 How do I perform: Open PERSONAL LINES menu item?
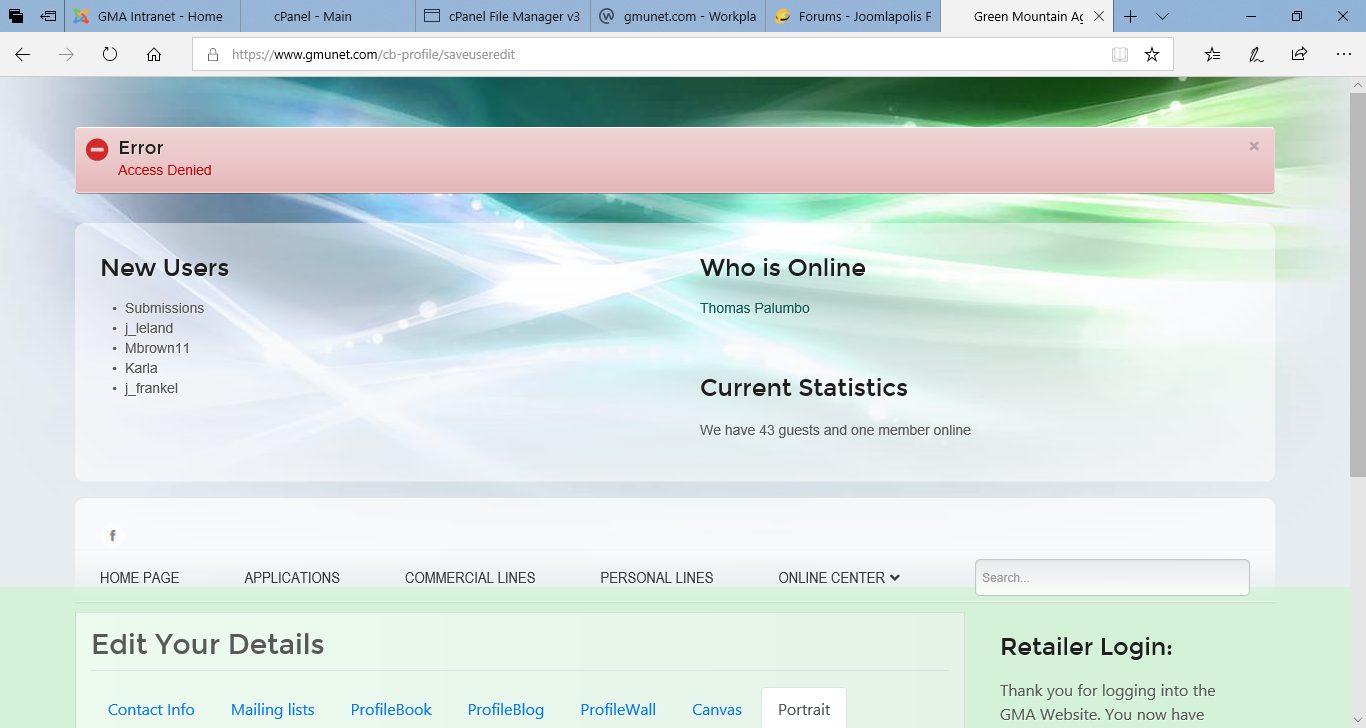click(657, 578)
